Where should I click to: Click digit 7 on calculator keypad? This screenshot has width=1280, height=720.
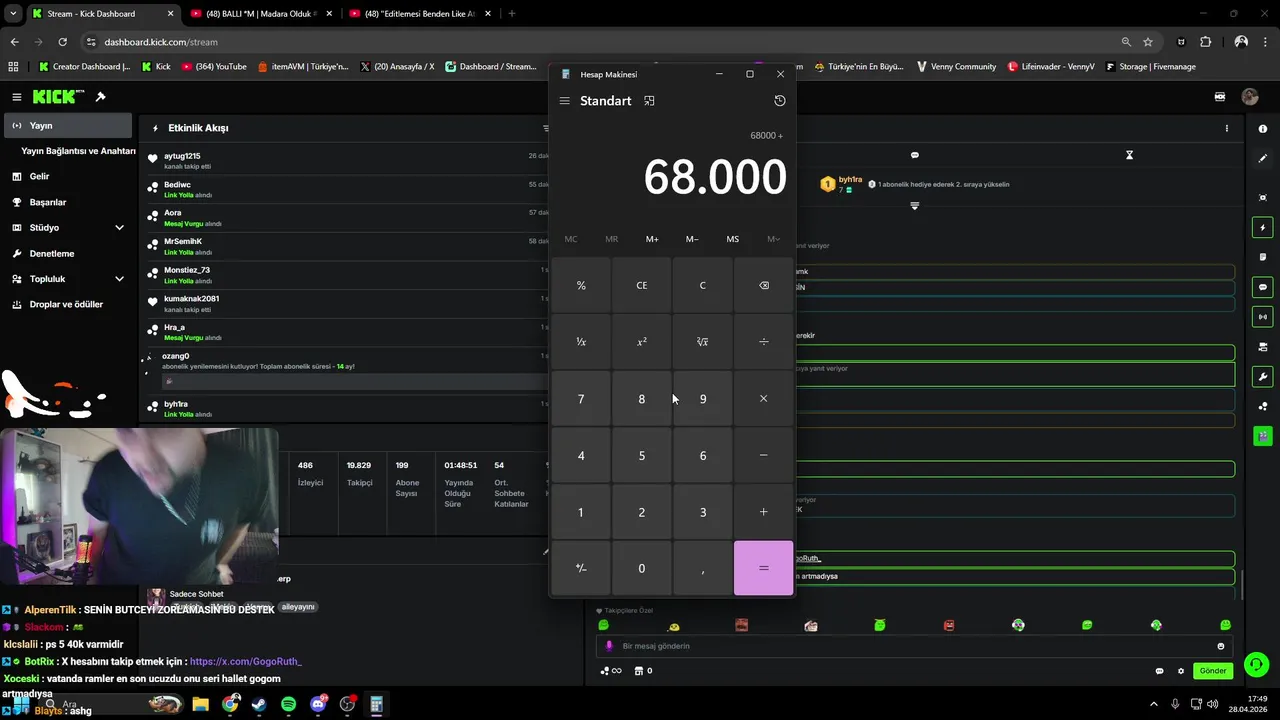(x=581, y=399)
